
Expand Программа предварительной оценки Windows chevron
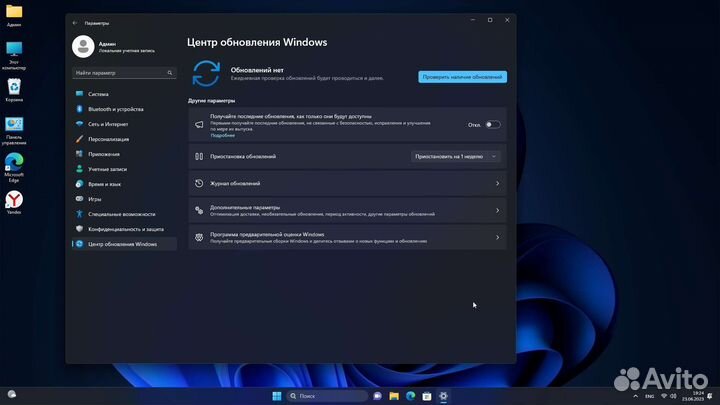click(497, 237)
